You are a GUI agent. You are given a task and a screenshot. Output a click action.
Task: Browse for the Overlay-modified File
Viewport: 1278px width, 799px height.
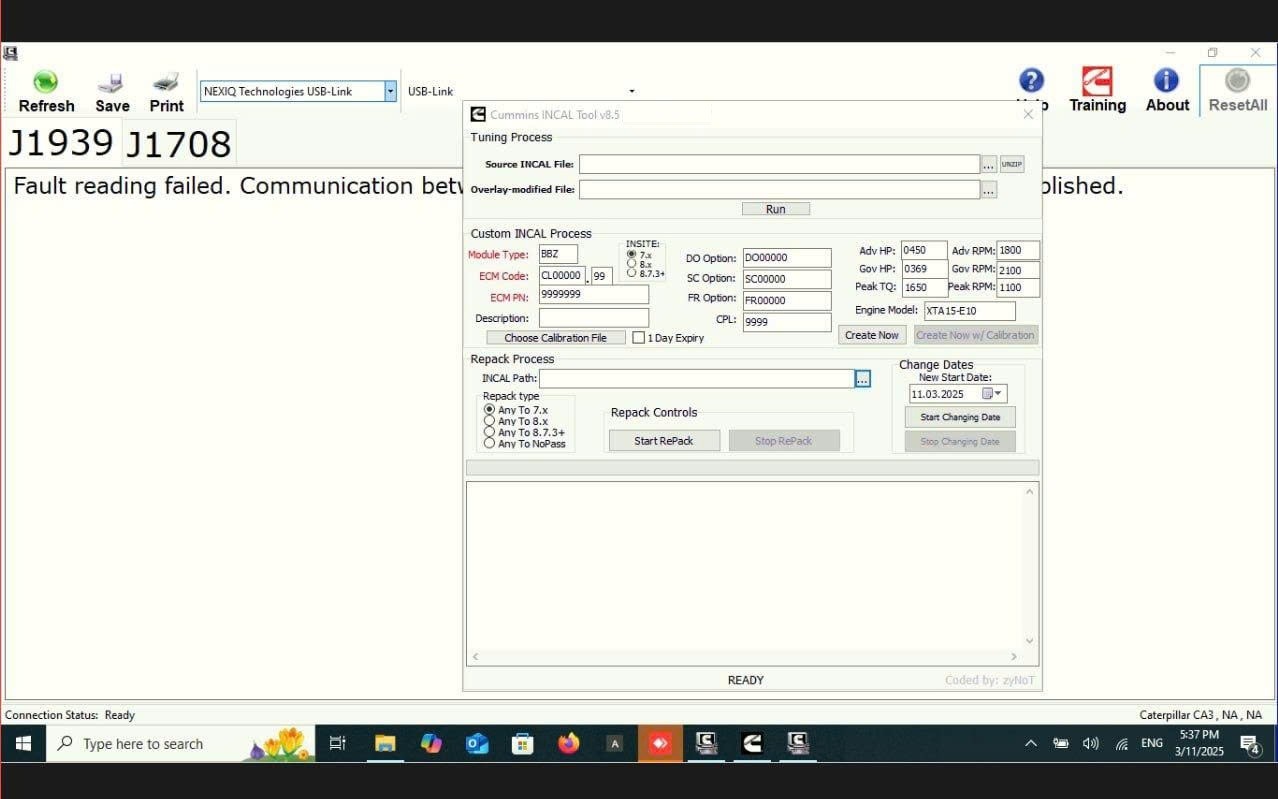pos(989,189)
